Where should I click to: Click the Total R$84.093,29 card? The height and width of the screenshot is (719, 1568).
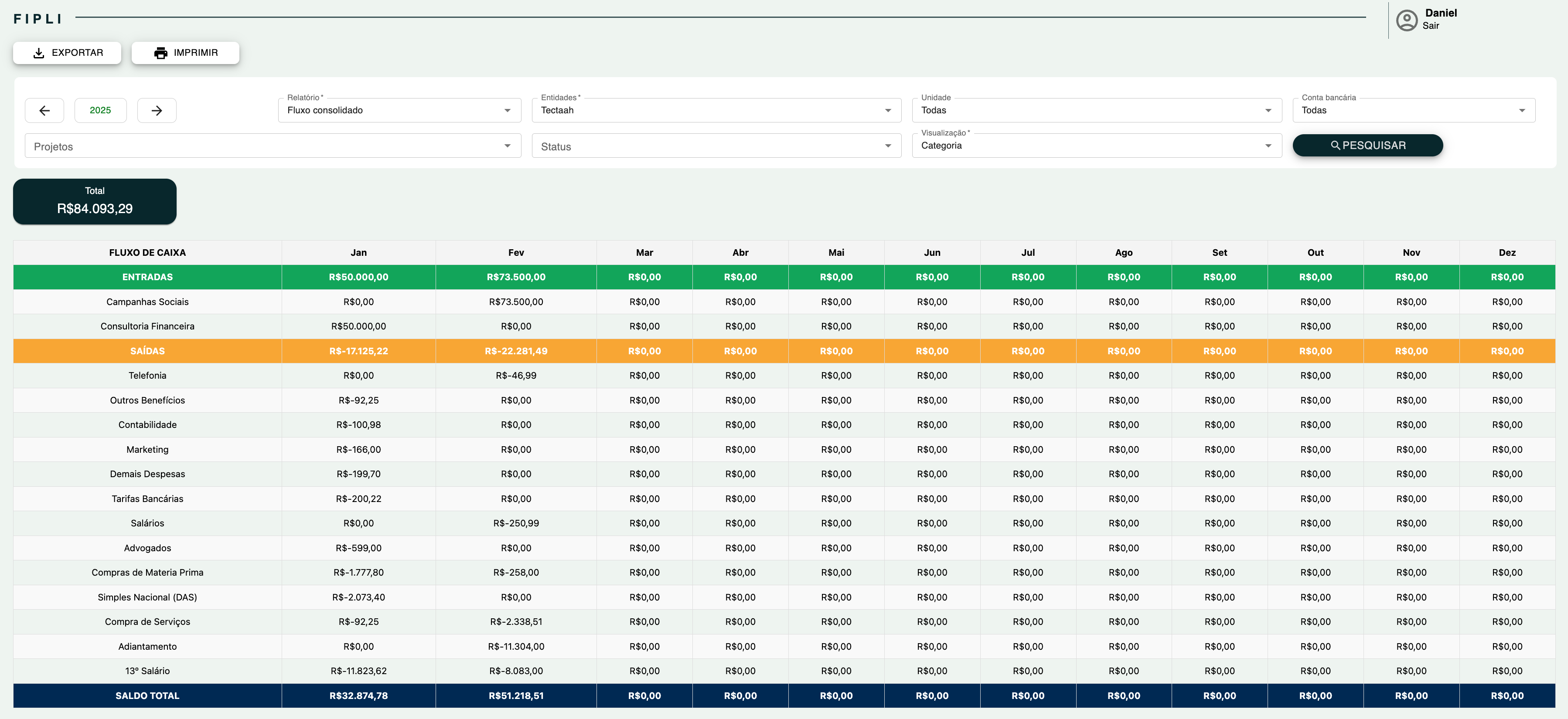pos(95,201)
